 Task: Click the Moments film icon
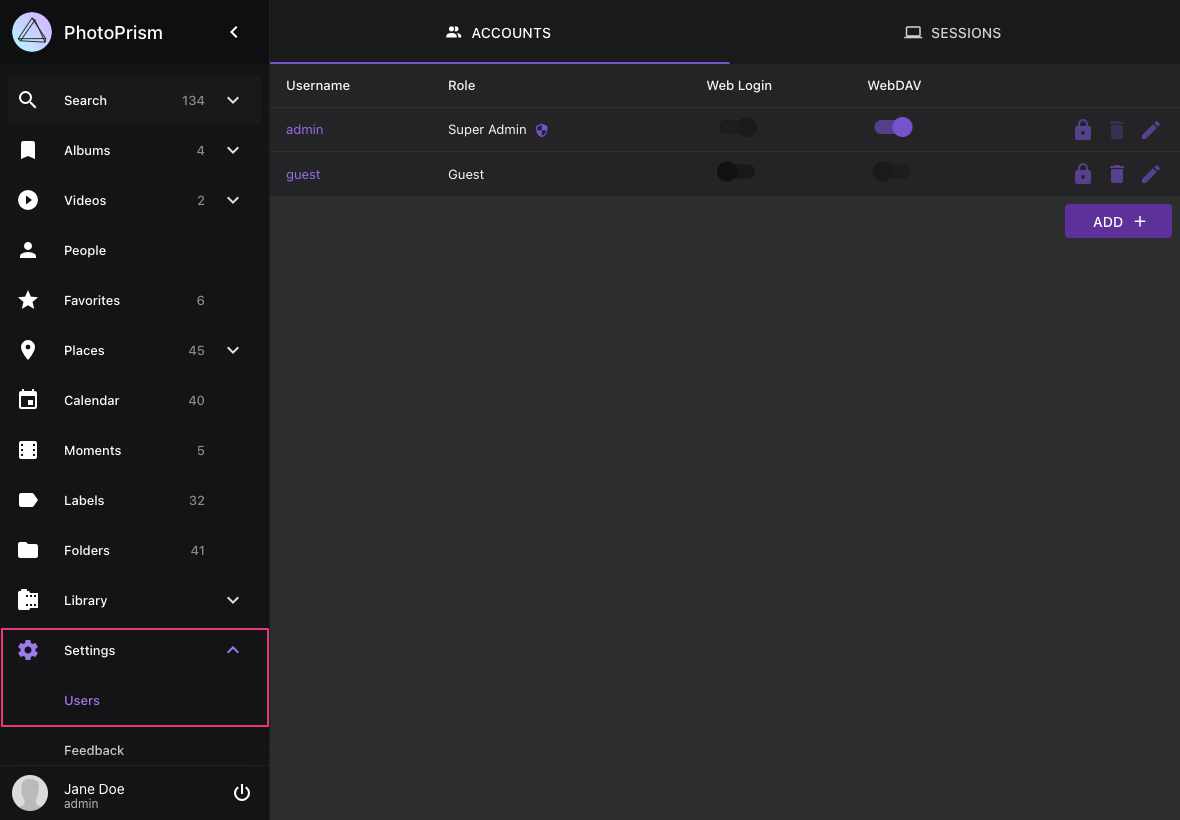[x=28, y=450]
